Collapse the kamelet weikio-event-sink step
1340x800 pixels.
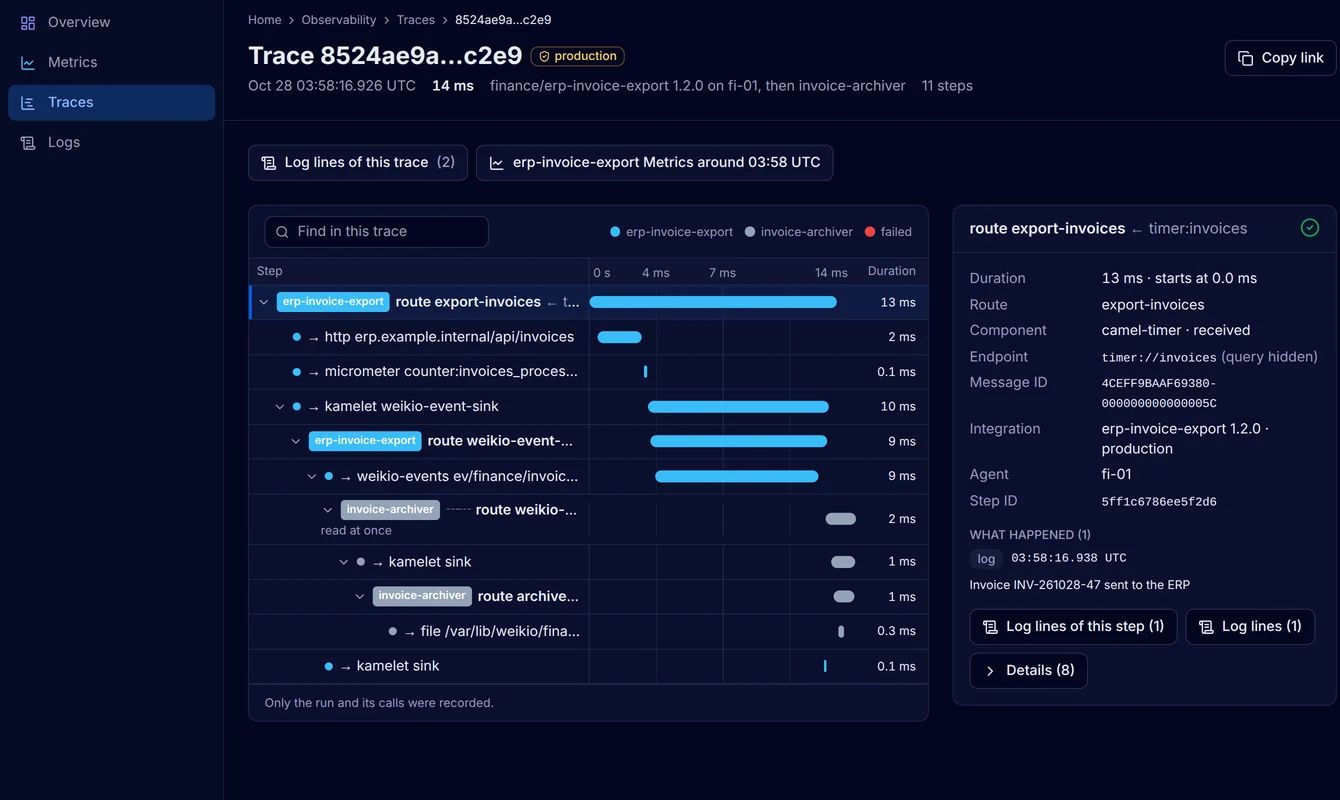coord(280,407)
